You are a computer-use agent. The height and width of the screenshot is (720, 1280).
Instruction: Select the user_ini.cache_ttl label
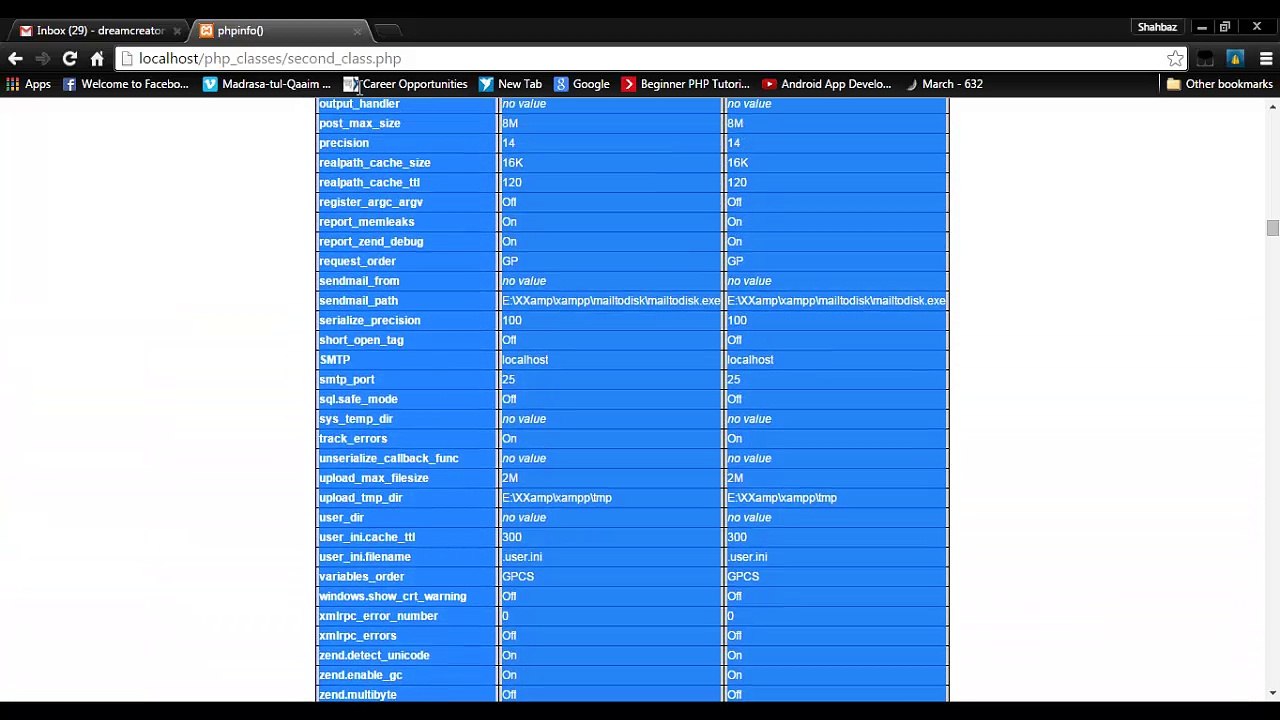[367, 537]
